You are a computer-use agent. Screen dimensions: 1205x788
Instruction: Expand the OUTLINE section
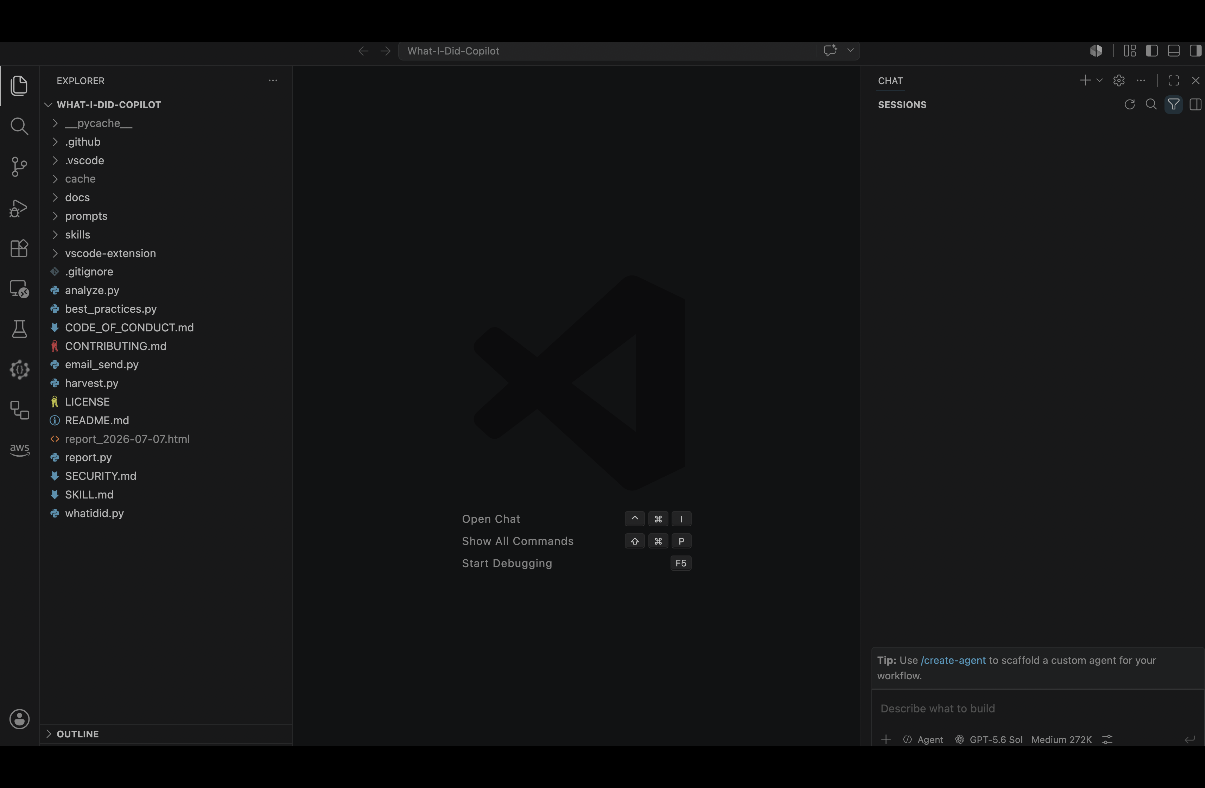[x=166, y=734]
